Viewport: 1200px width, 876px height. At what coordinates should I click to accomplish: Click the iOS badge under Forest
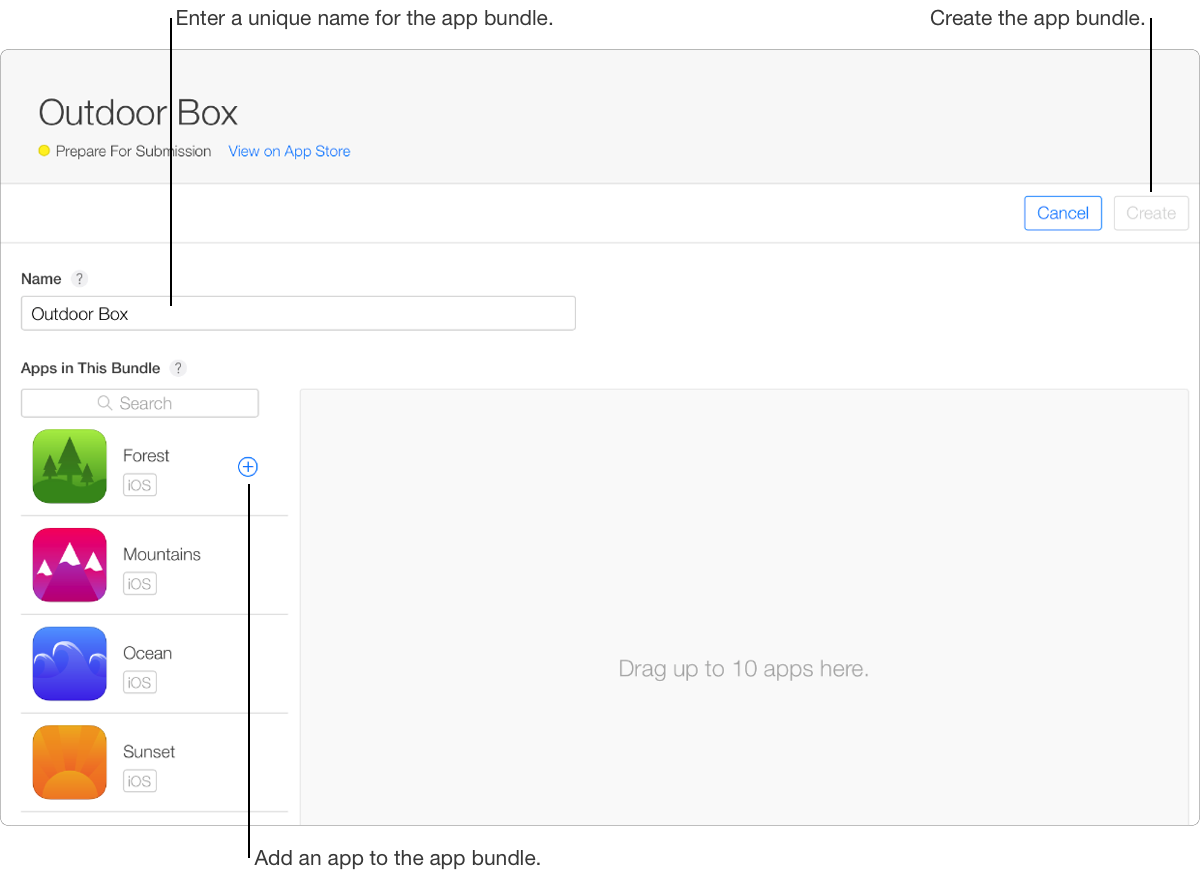click(139, 484)
